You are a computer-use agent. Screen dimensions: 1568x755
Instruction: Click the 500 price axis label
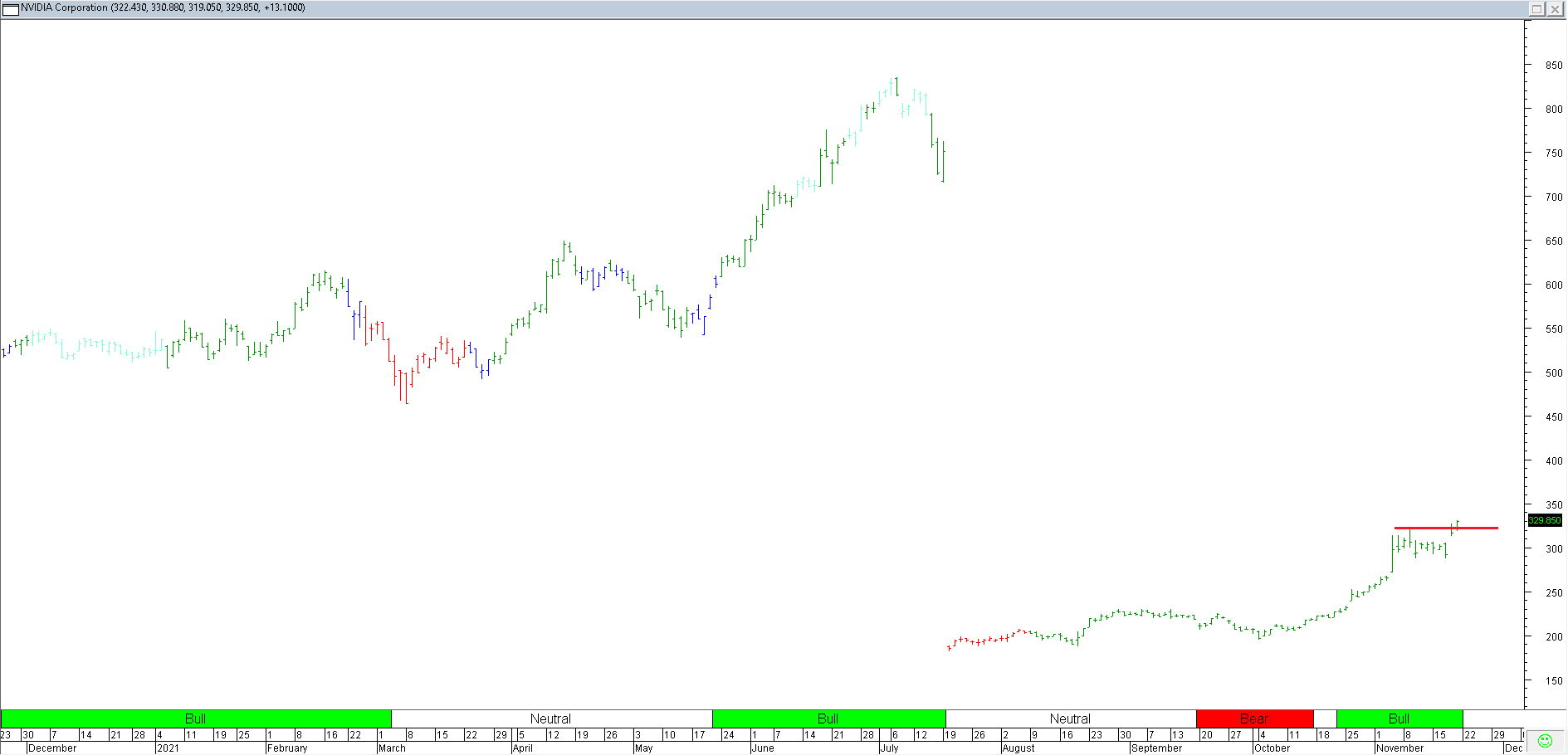coord(1553,373)
